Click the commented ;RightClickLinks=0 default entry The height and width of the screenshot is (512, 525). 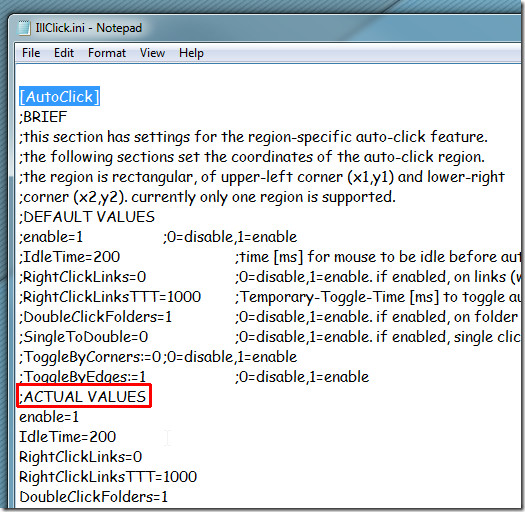point(83,277)
